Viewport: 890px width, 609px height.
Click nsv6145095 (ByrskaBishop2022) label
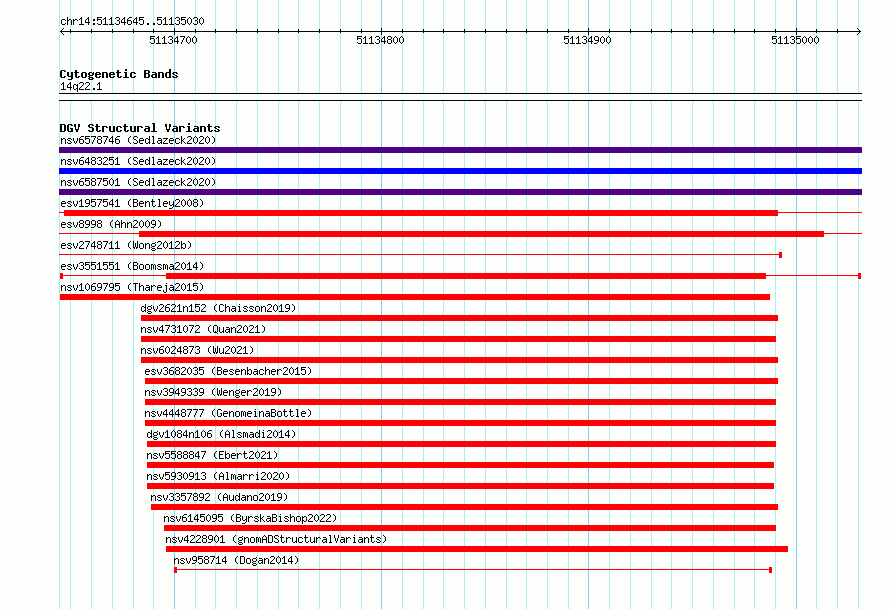click(250, 518)
